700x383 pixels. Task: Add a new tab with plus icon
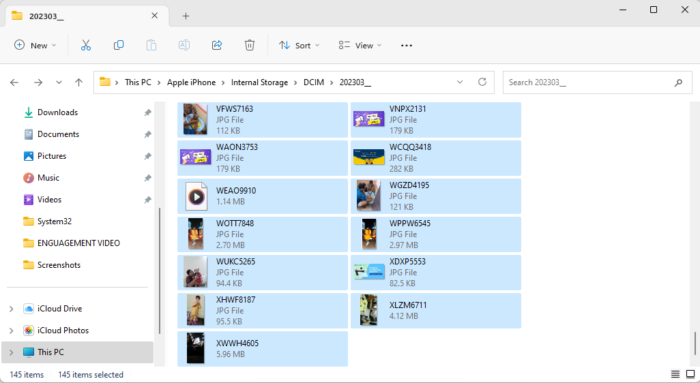186,16
